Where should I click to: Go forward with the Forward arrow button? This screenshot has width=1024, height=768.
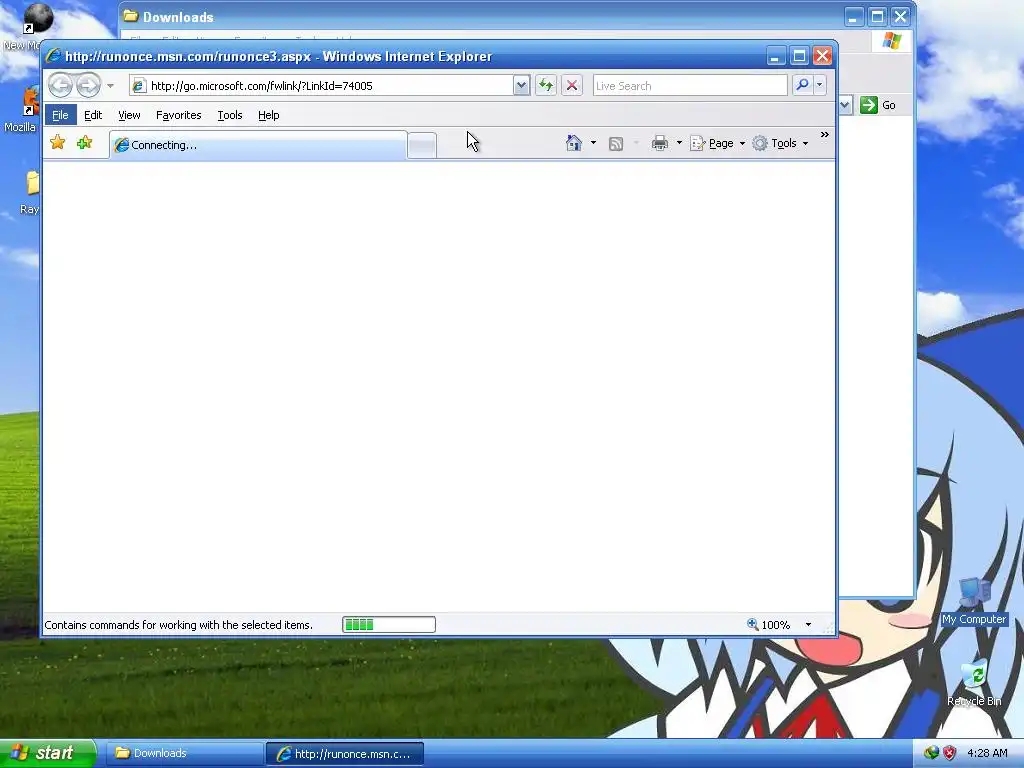click(88, 85)
